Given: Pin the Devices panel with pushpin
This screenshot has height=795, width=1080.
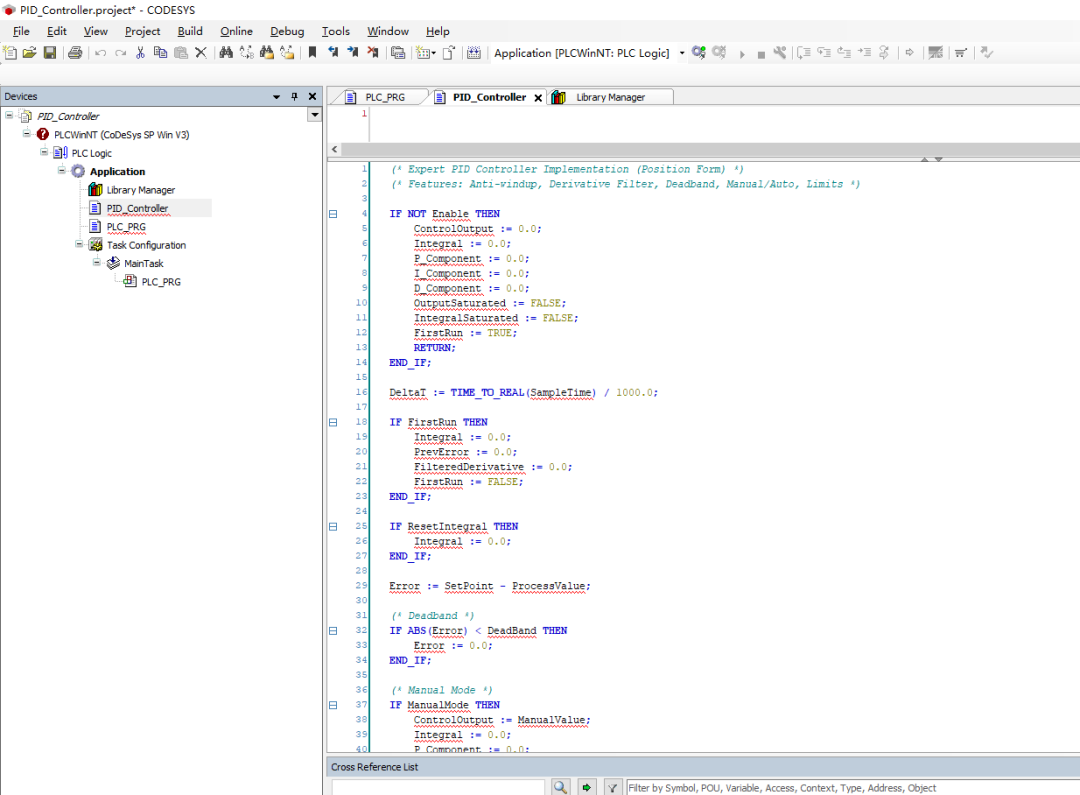Looking at the screenshot, I should point(294,97).
